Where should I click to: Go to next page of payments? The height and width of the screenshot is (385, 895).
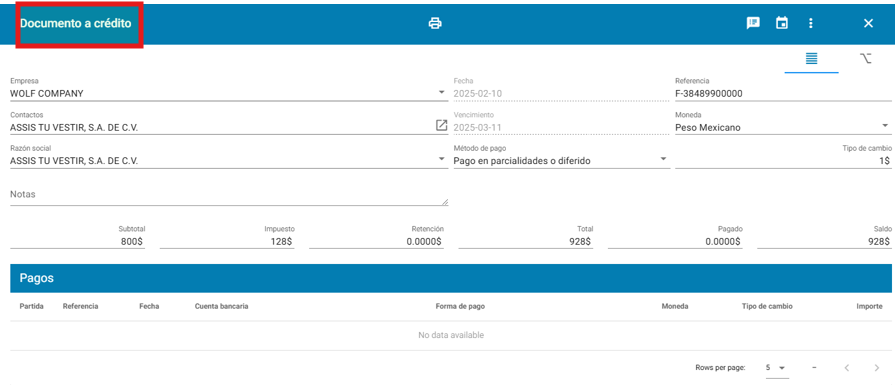[x=877, y=368]
